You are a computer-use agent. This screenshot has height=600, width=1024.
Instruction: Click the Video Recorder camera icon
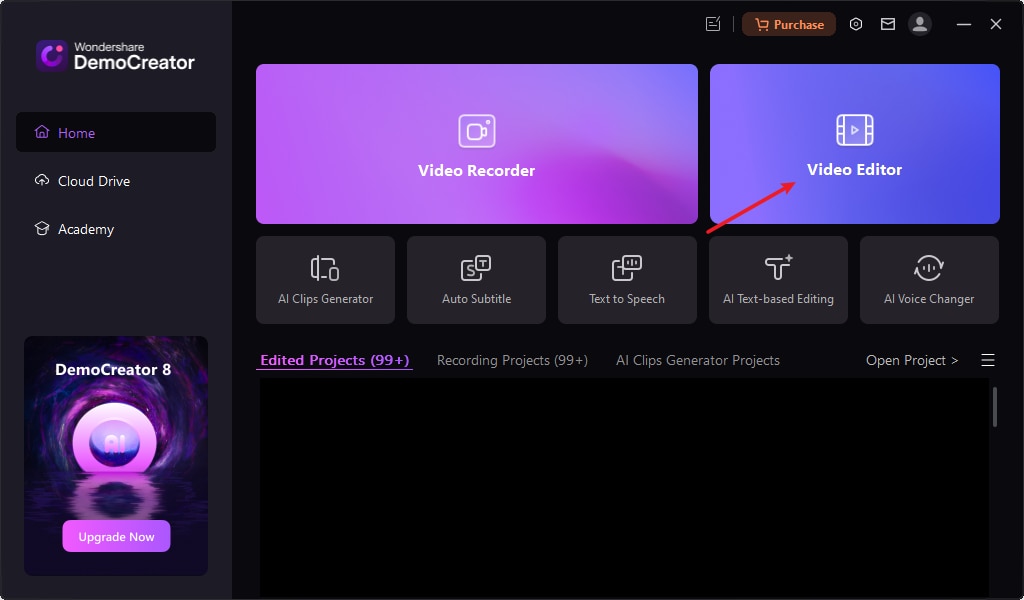477,131
